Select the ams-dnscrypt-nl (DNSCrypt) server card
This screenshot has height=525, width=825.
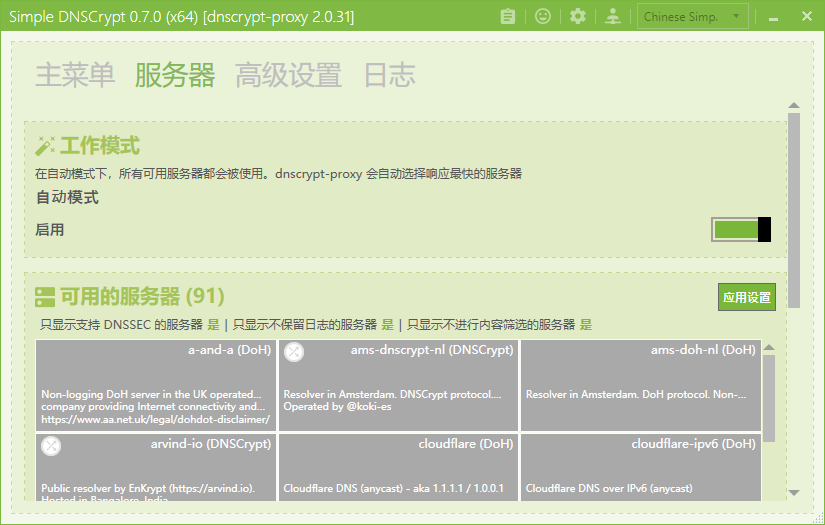click(x=398, y=385)
